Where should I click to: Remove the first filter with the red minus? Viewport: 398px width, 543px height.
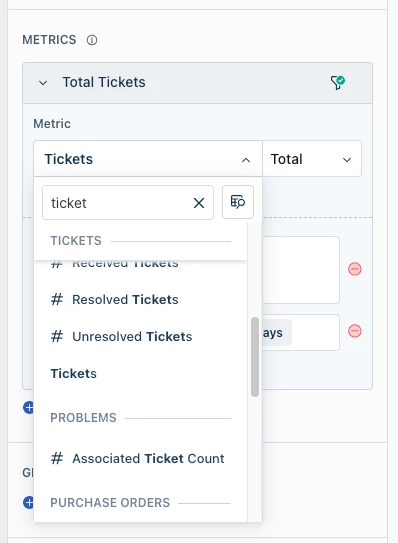(355, 269)
